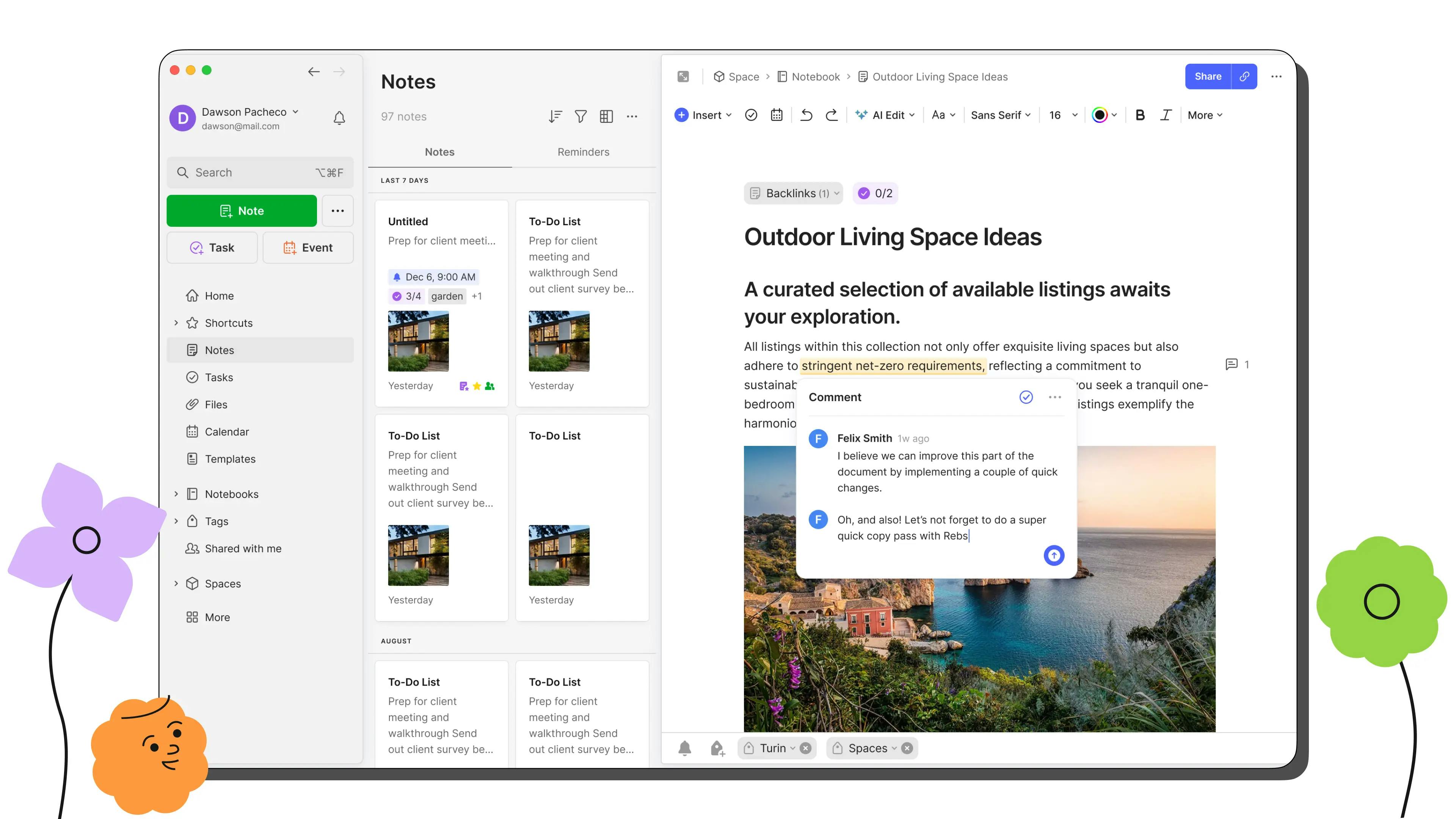Switch to the Reminders tab

(583, 152)
